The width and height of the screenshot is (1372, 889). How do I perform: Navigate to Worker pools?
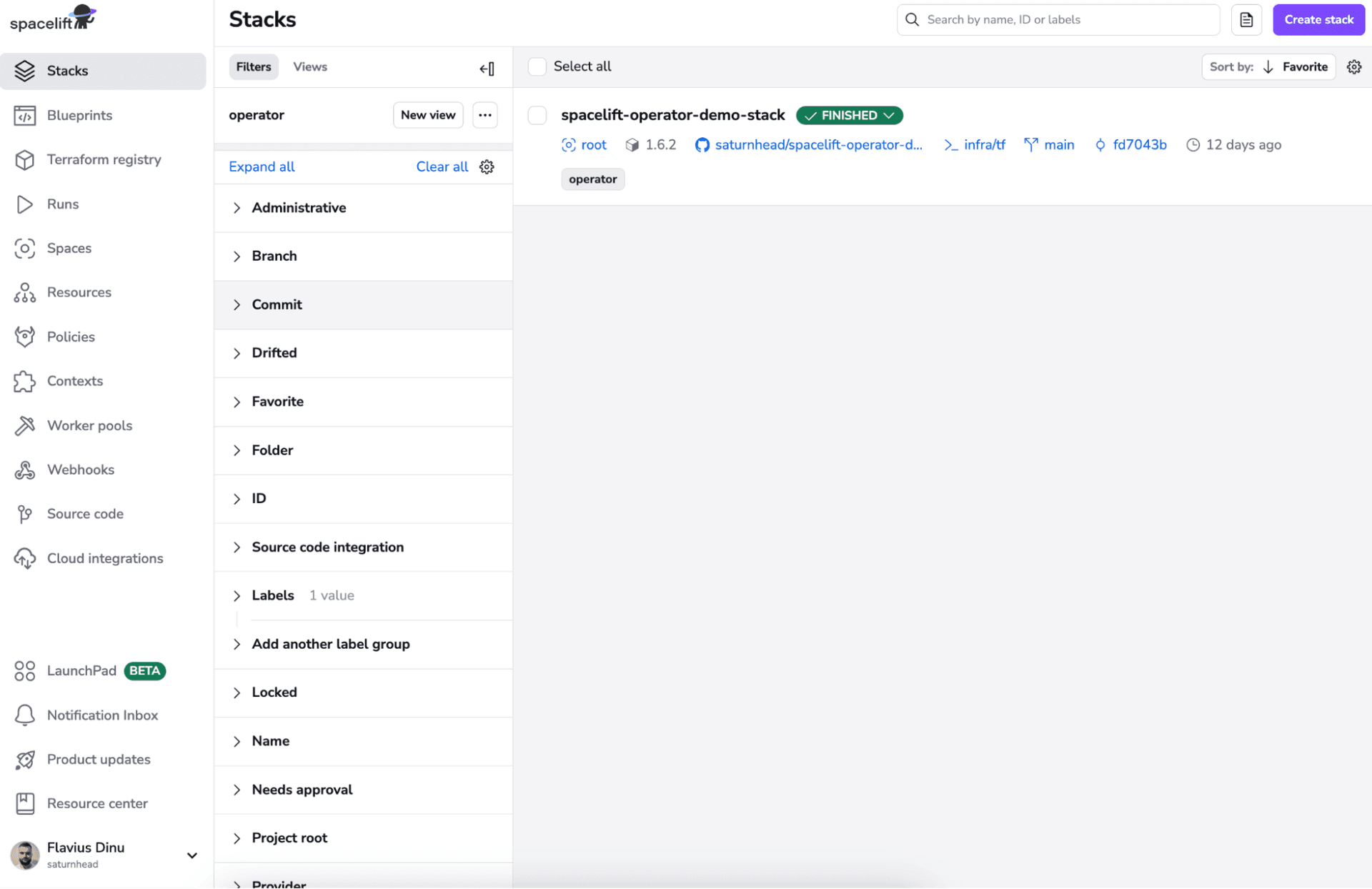click(x=89, y=425)
